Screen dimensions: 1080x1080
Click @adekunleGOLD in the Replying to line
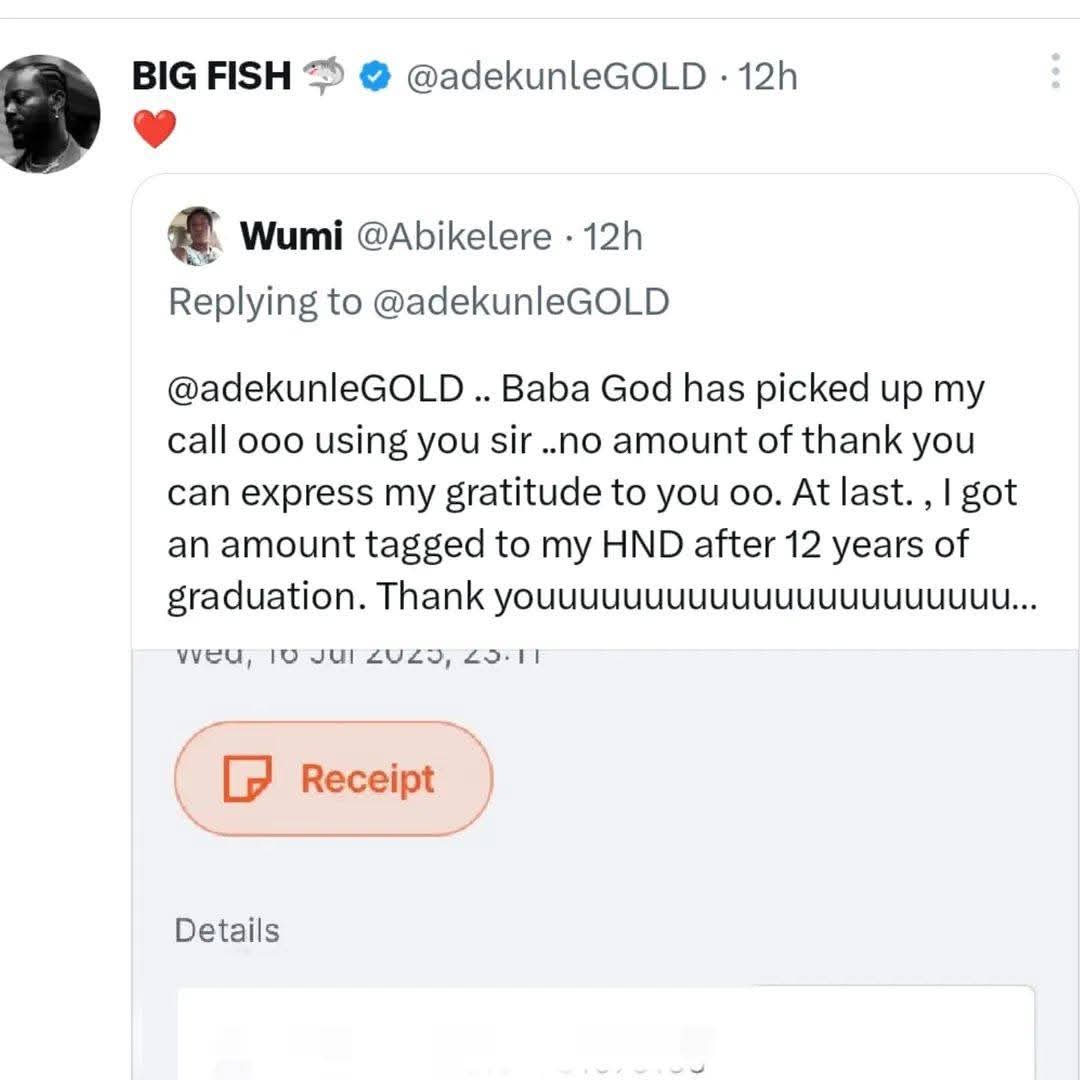pyautogui.click(x=520, y=301)
